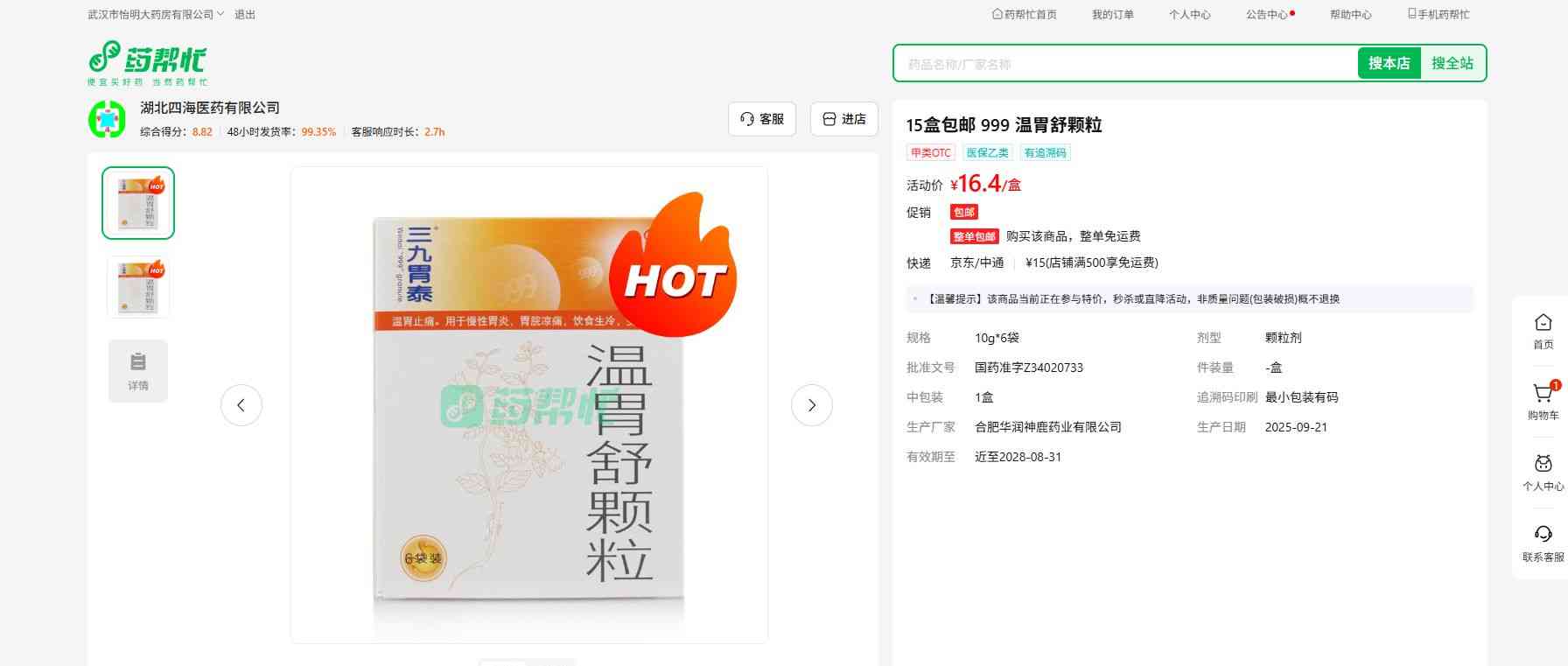This screenshot has width=1568, height=666.
Task: Click the 药帮忙 logo in the header
Action: pyautogui.click(x=147, y=62)
